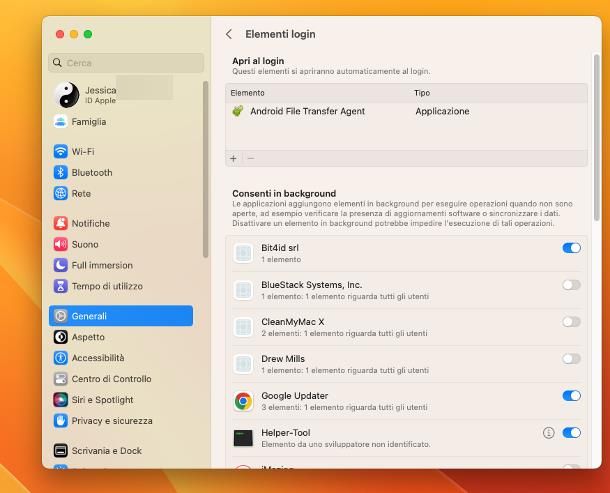
Task: Click the Bit4id srl app icon
Action: click(x=244, y=253)
